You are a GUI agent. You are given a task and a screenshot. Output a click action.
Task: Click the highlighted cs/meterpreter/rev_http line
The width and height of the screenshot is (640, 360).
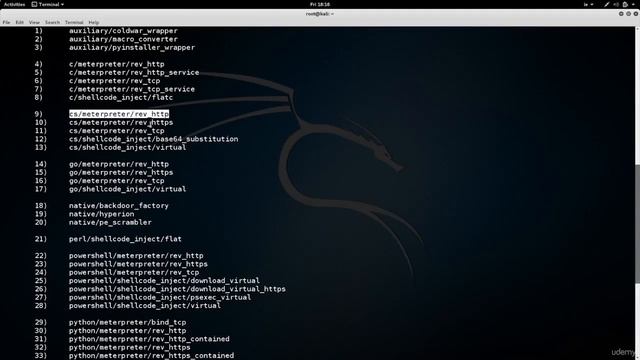coord(119,114)
